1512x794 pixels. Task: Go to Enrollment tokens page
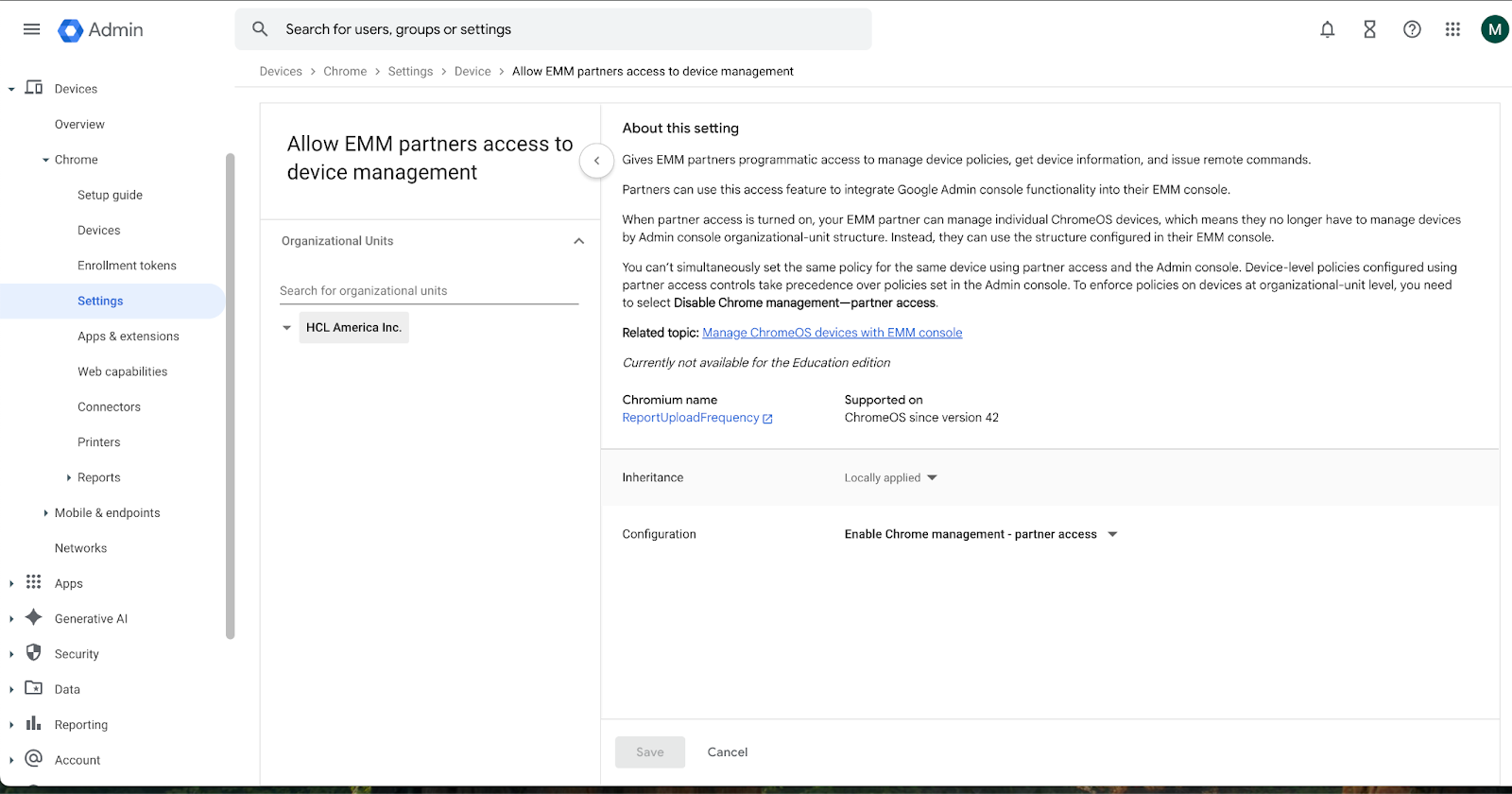tap(127, 266)
